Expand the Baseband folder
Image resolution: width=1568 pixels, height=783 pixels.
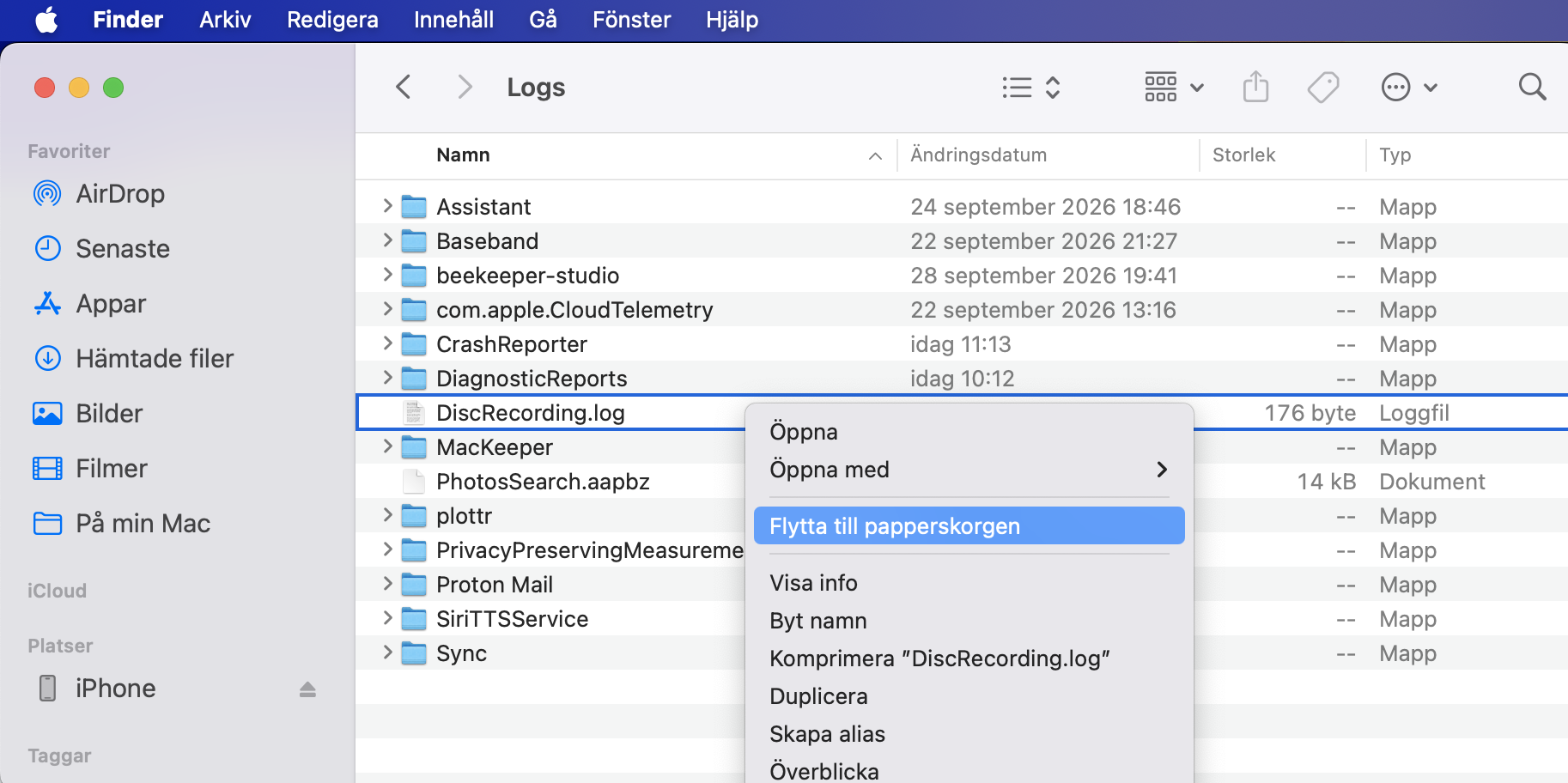coord(387,240)
